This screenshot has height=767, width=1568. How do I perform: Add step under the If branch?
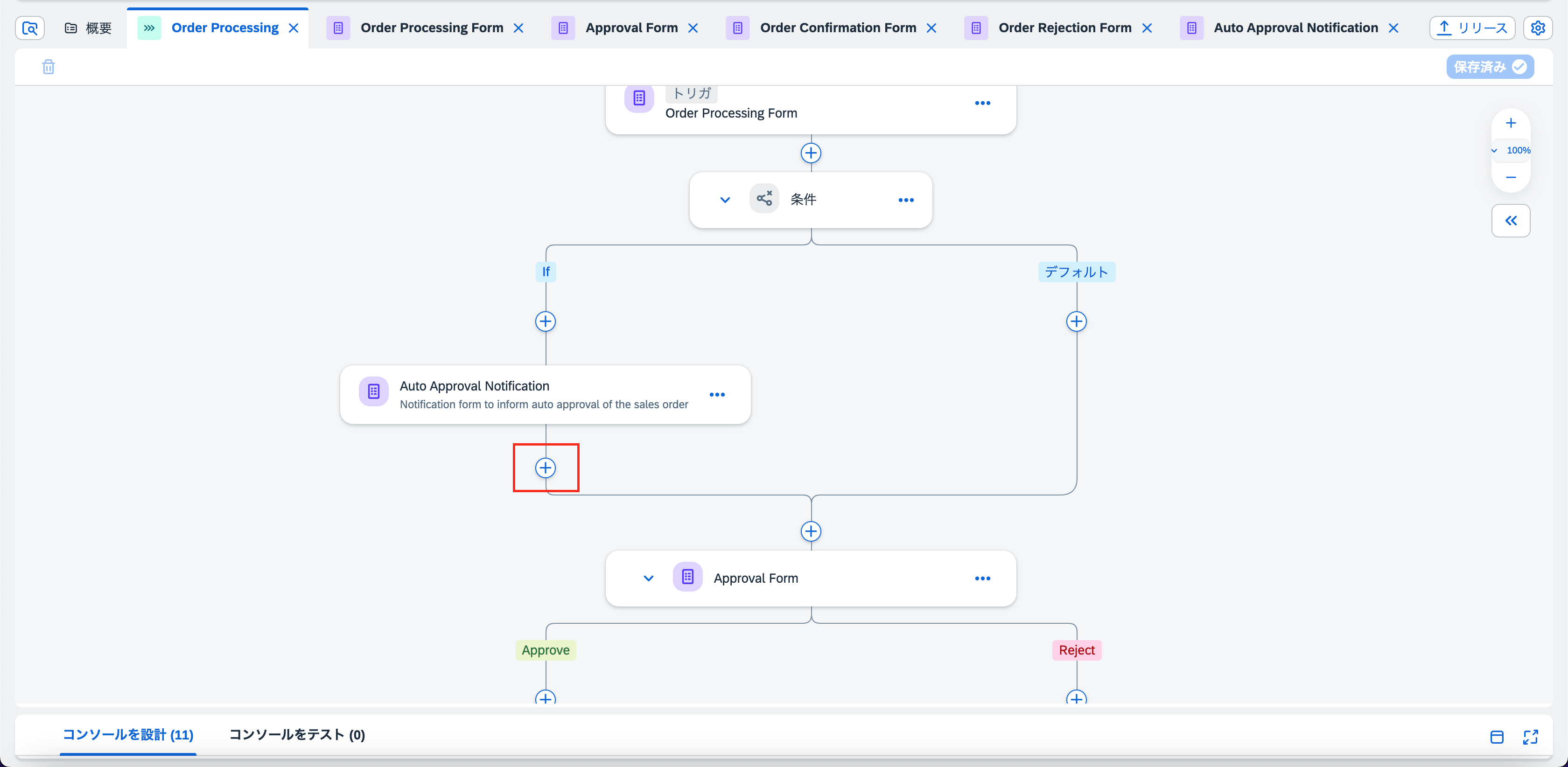(546, 321)
